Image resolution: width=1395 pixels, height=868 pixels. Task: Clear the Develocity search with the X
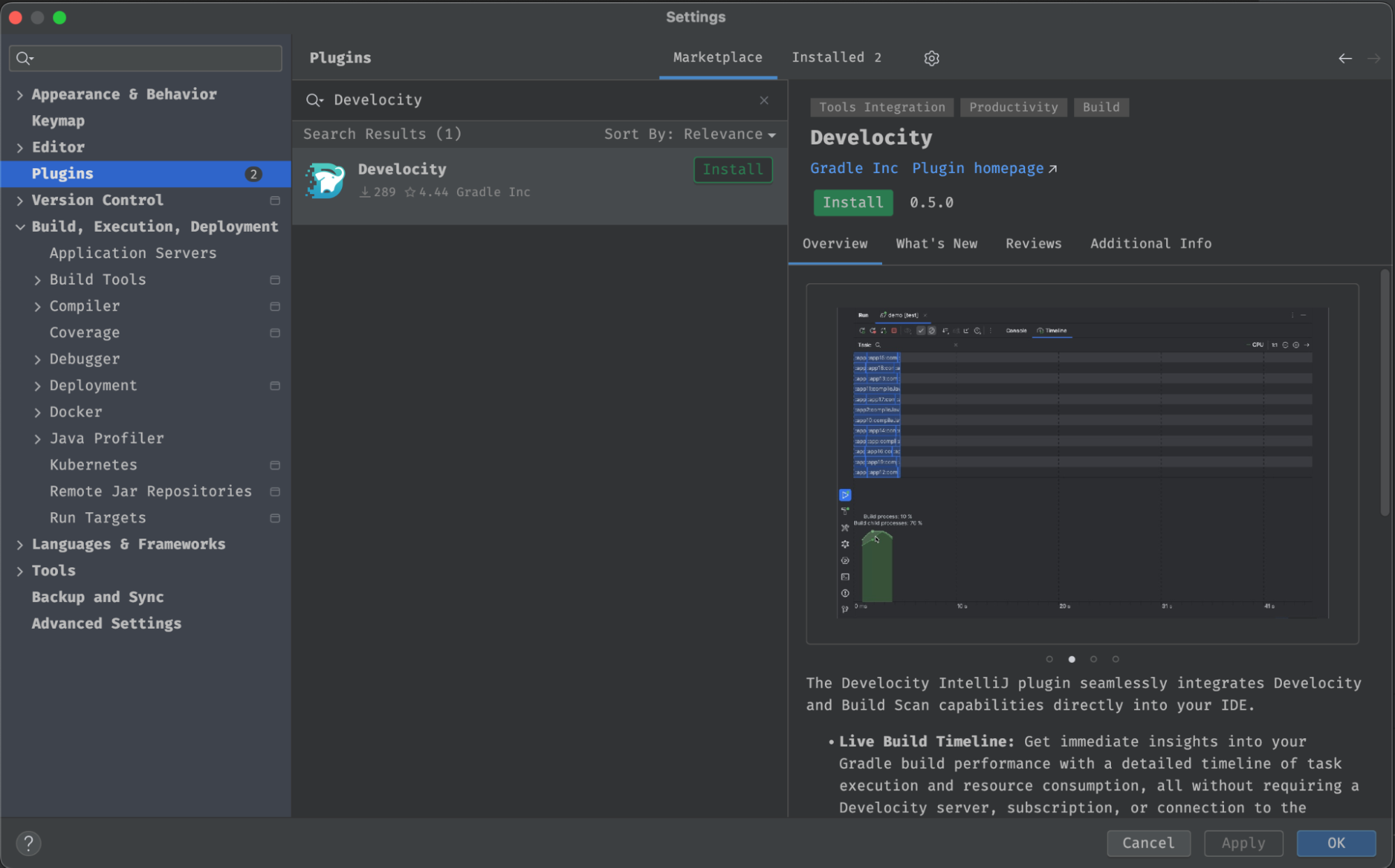764,100
